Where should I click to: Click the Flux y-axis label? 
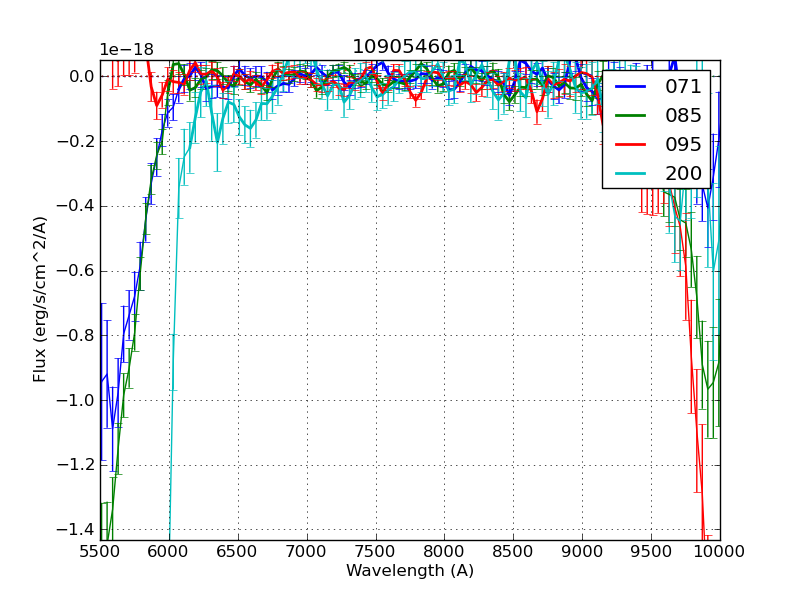coord(40,299)
